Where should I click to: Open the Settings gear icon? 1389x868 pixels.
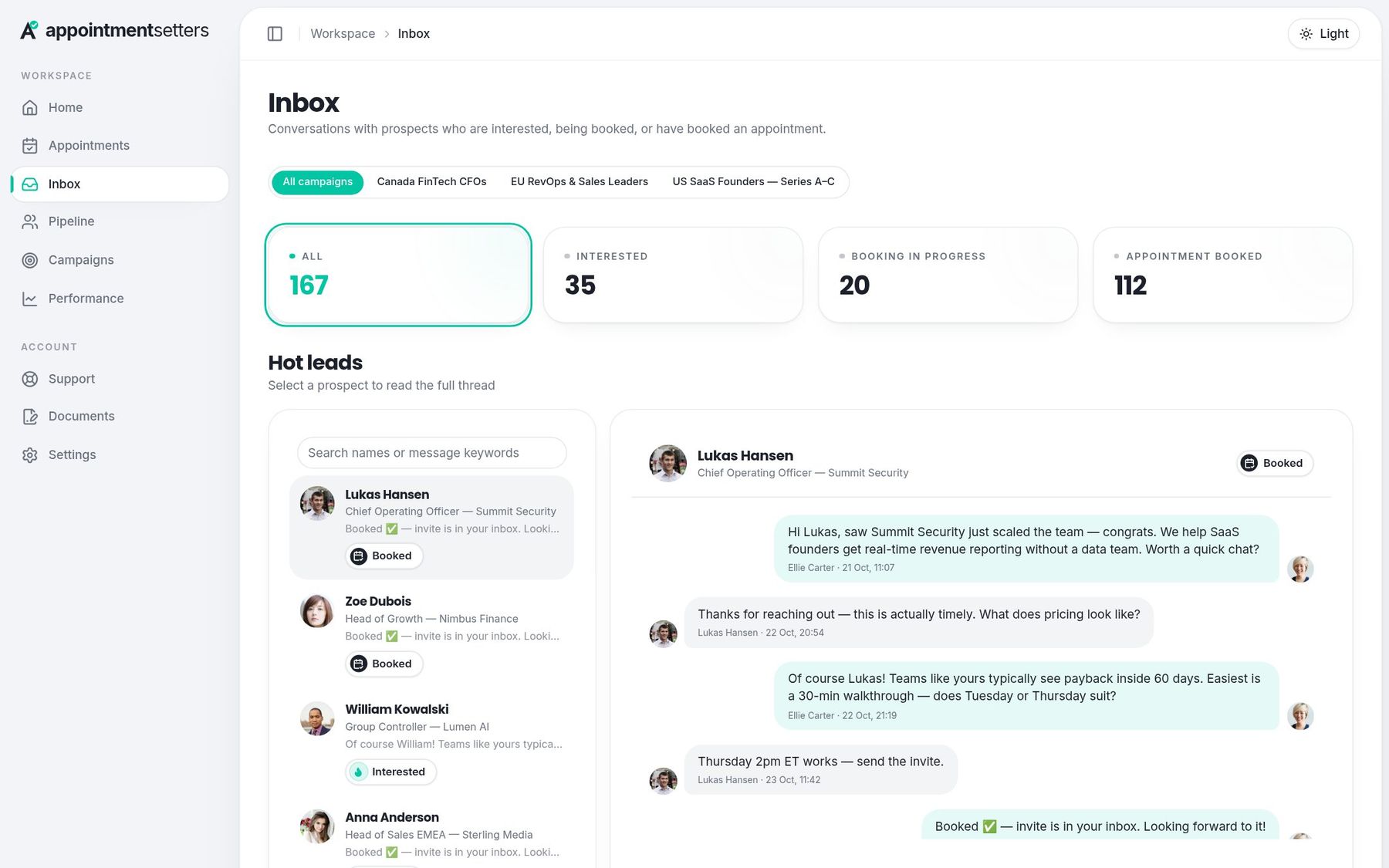[30, 455]
